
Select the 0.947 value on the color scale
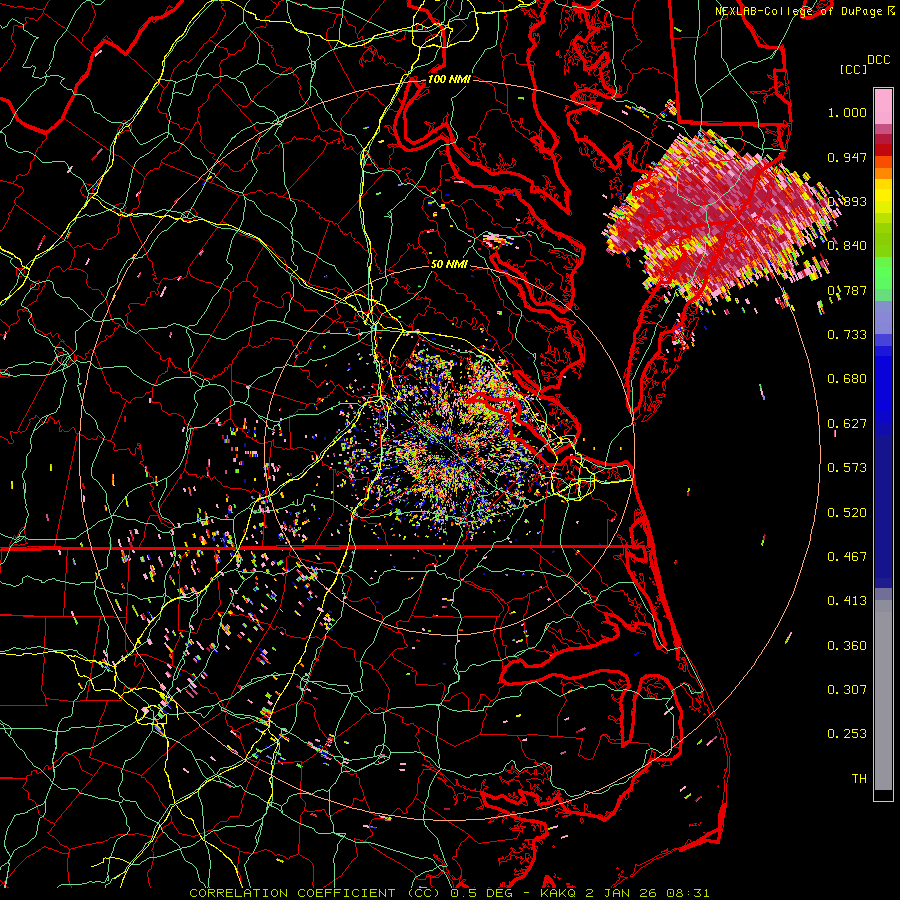[847, 157]
